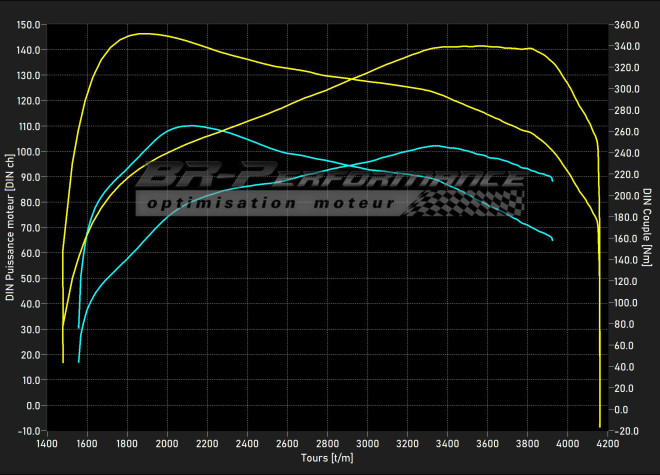Screen dimensions: 660x475
Task: Click the 360.0 label on right axis
Action: [628, 24]
